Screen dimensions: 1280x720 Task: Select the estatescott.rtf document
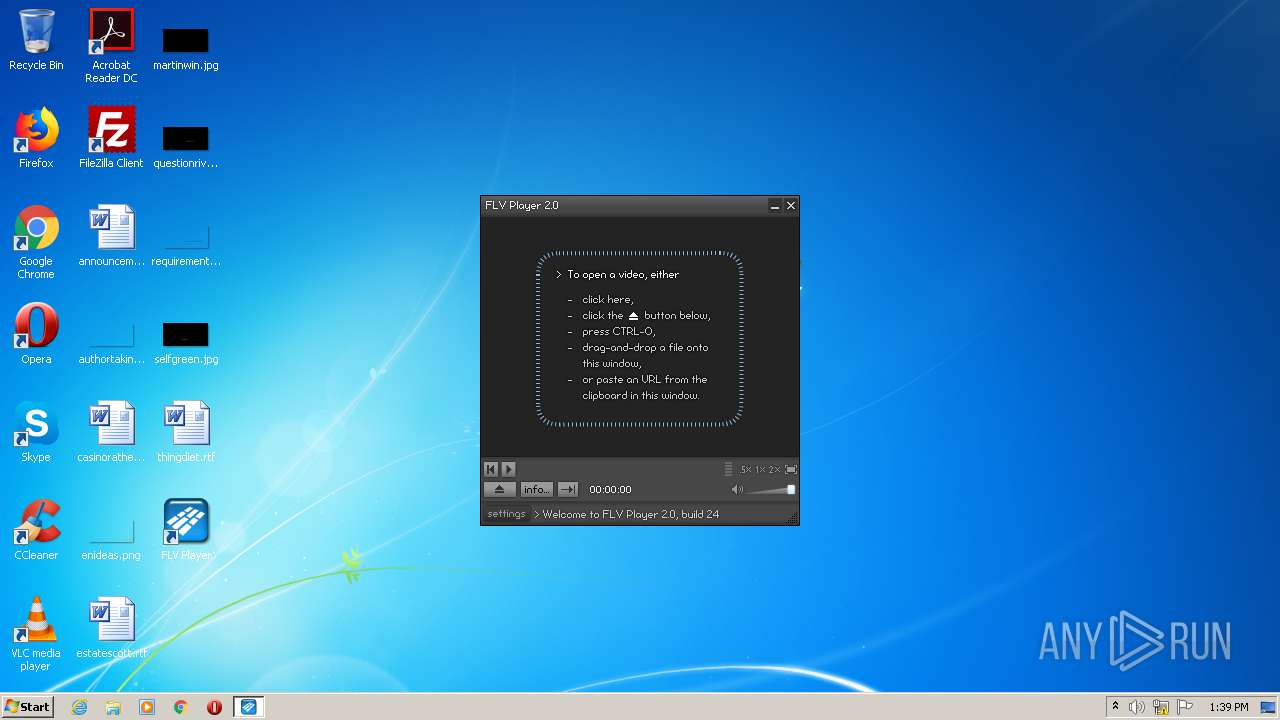pyautogui.click(x=111, y=628)
